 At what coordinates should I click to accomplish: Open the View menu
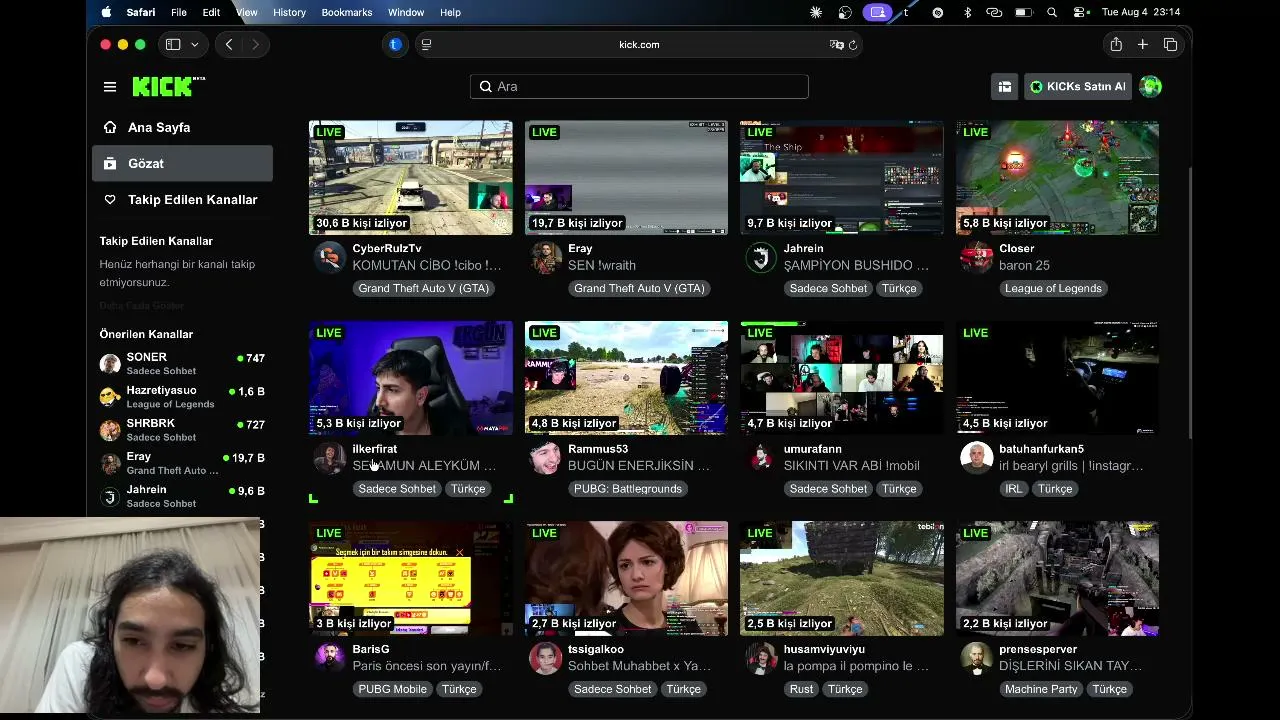[246, 12]
